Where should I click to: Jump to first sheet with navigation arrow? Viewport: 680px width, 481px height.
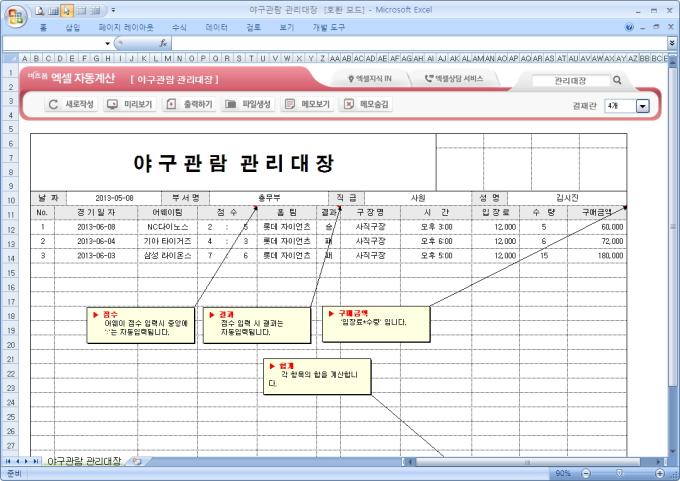(x=8, y=461)
